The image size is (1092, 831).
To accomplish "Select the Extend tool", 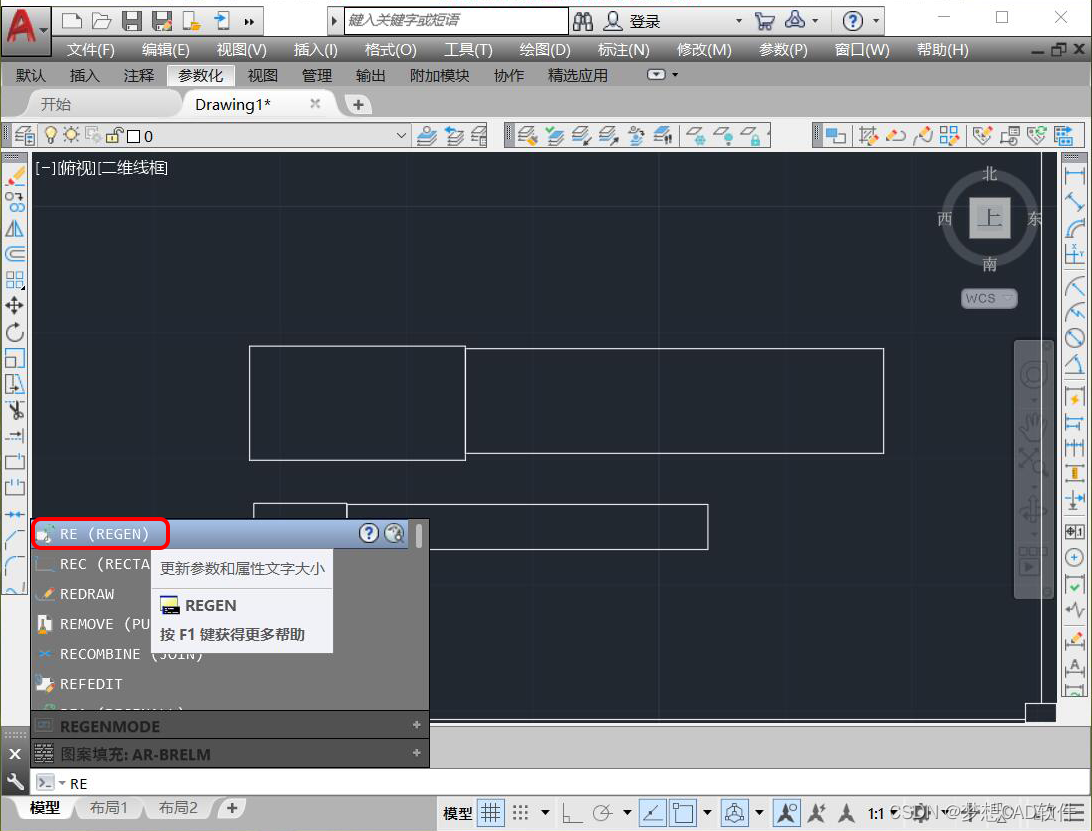I will pyautogui.click(x=15, y=435).
